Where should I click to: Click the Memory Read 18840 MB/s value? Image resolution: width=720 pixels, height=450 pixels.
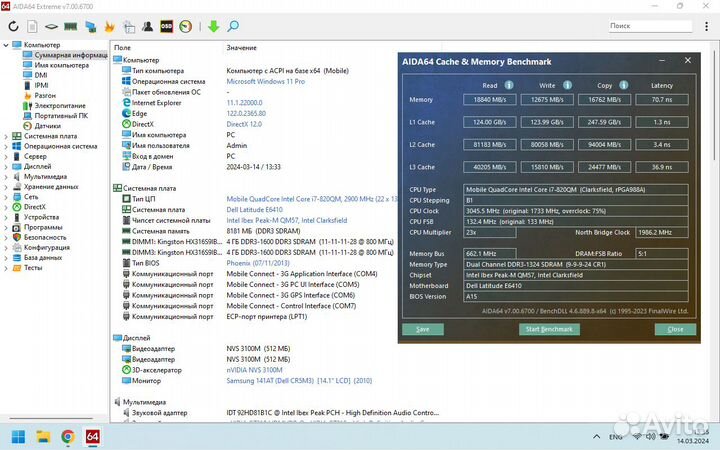click(489, 100)
